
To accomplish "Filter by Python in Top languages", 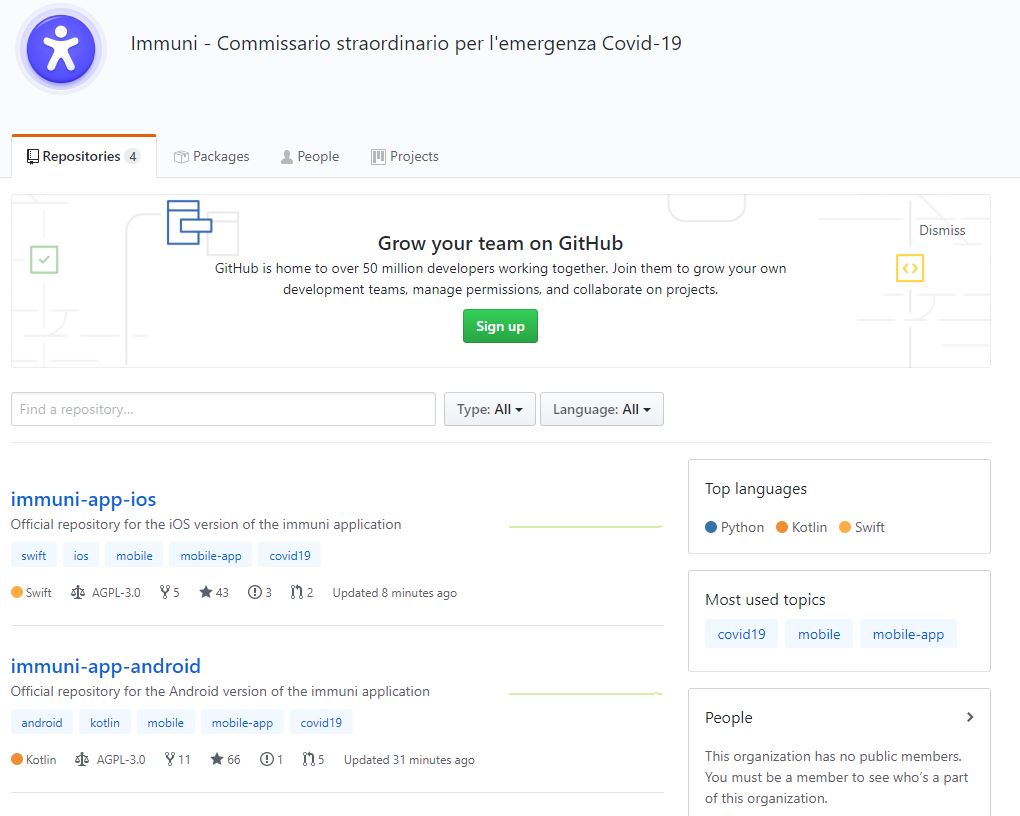I will 734,527.
